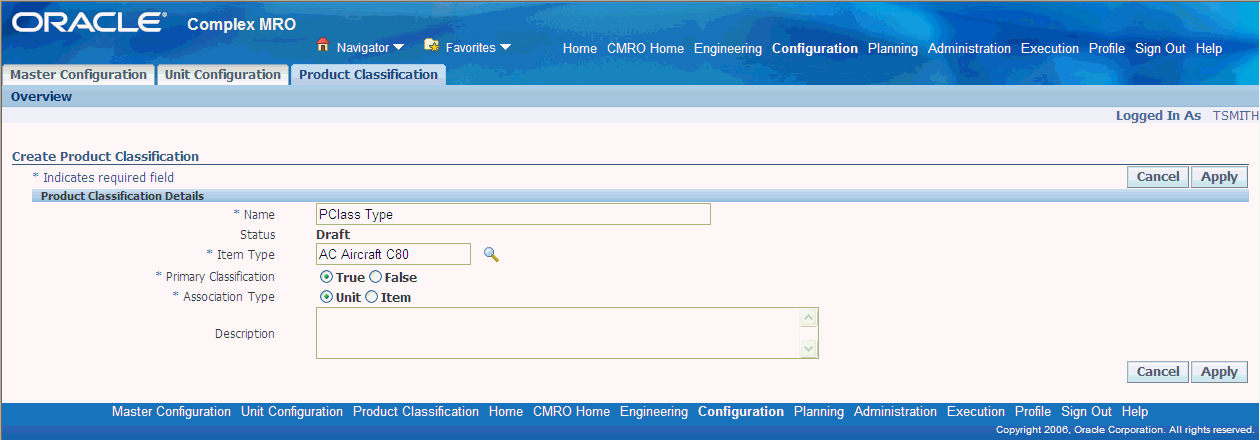This screenshot has width=1260, height=440.
Task: Click Administration in the footer links
Action: coord(895,412)
